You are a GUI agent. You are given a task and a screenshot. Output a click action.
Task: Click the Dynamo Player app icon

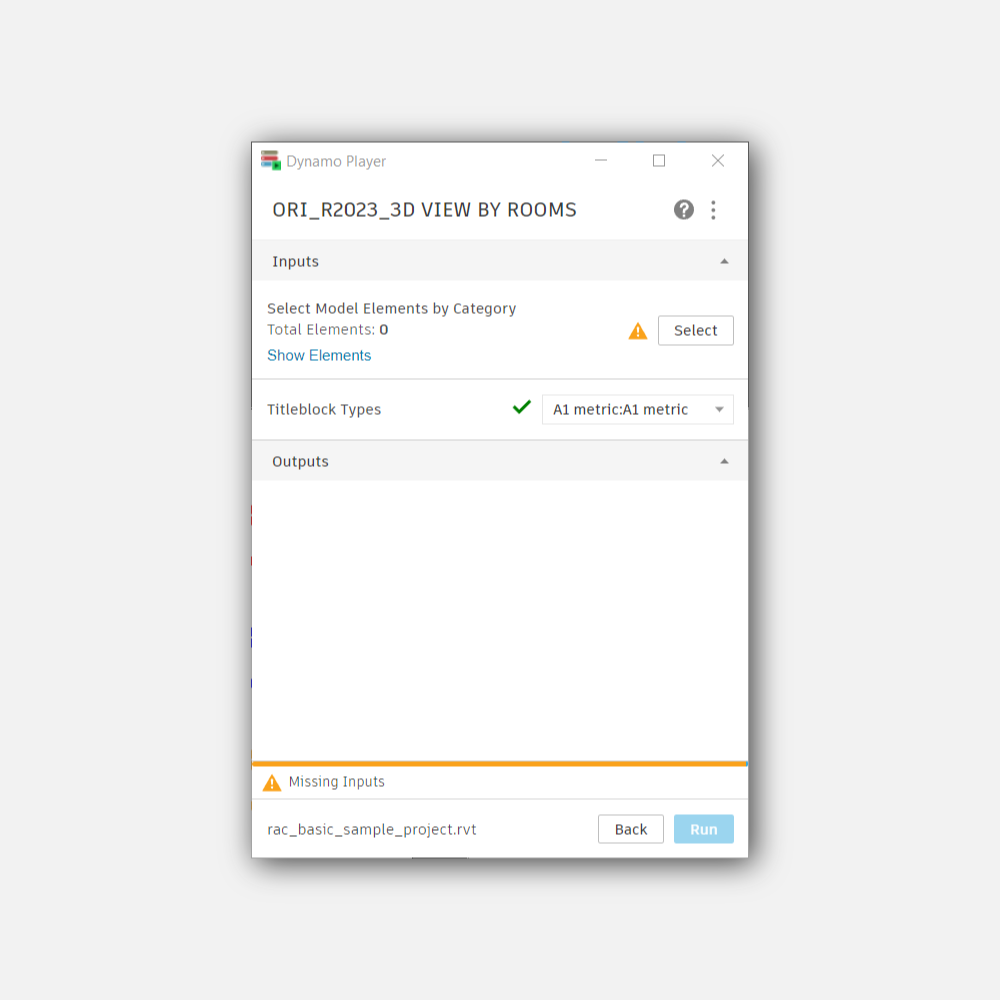[x=271, y=161]
